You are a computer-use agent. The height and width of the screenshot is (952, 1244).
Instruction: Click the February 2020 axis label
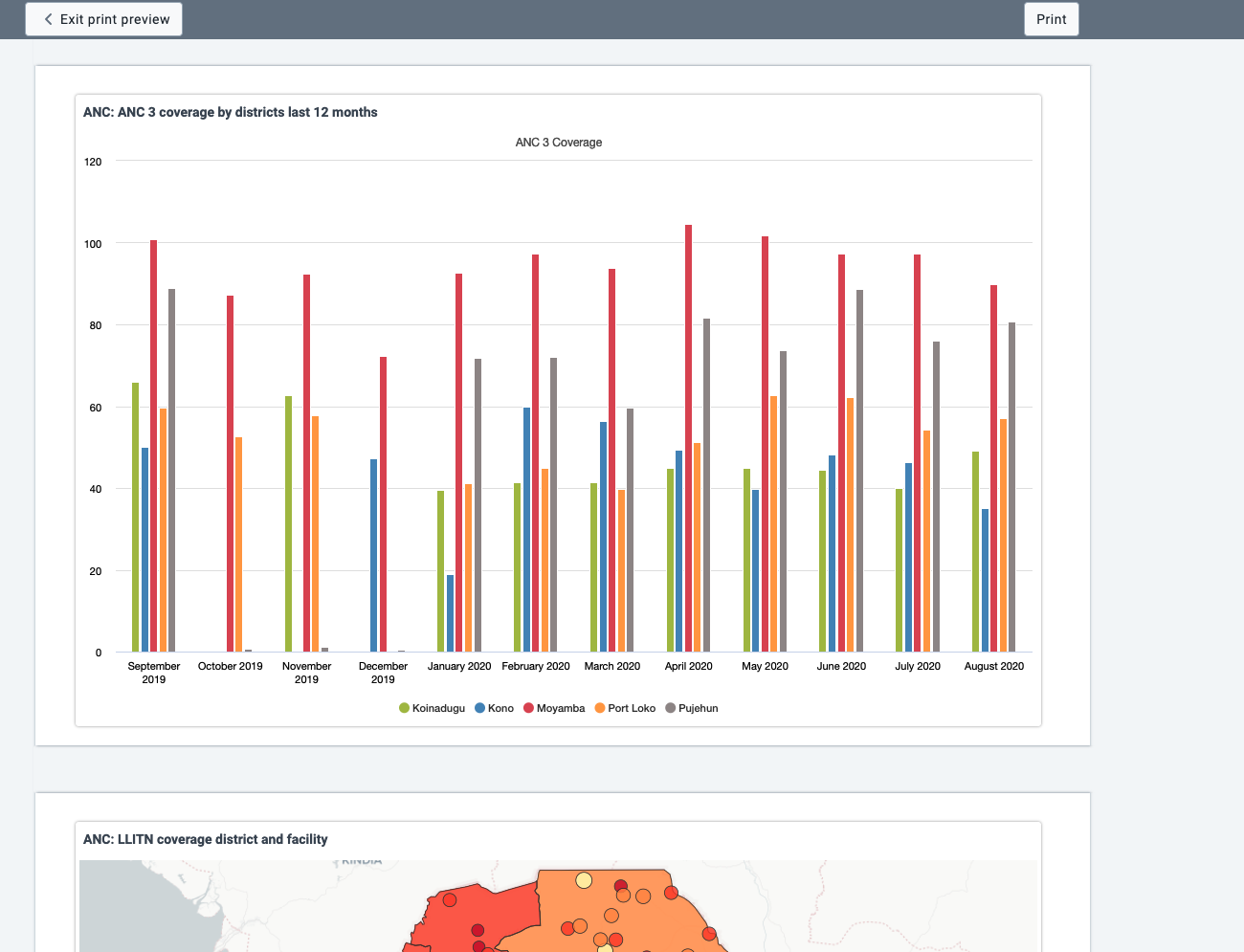coord(536,666)
